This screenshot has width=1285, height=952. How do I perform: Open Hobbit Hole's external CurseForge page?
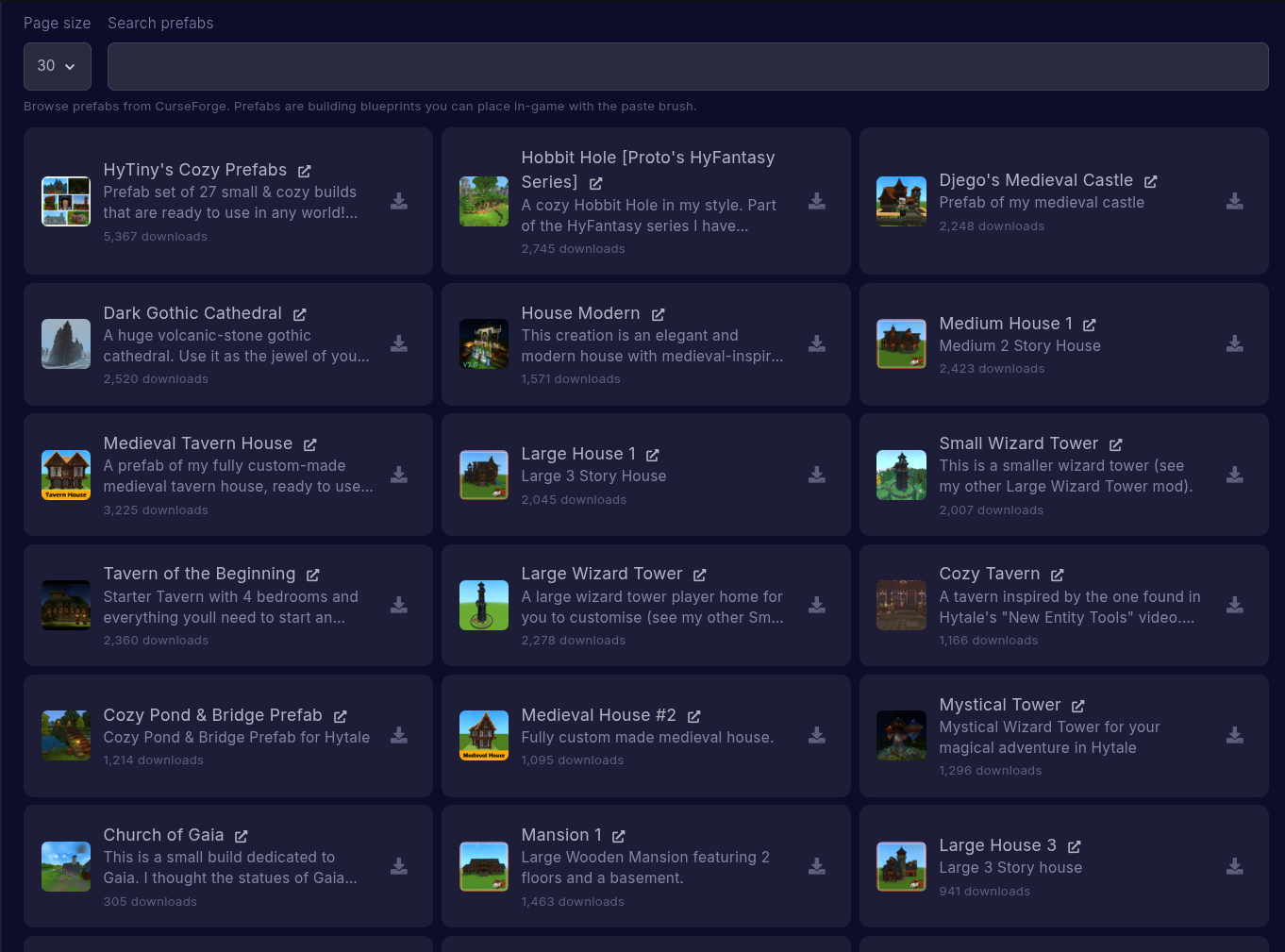[x=594, y=183]
